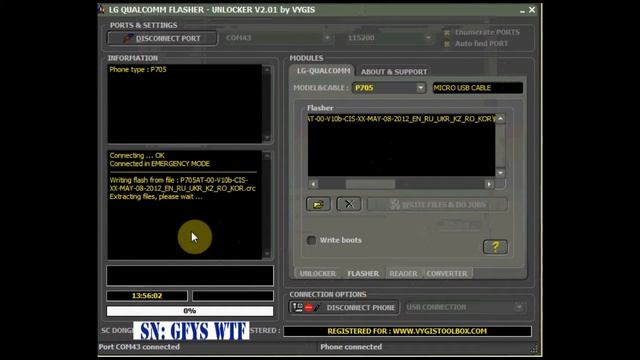Click the MICRO USB CABLE field
This screenshot has height=360, width=640.
[x=478, y=88]
